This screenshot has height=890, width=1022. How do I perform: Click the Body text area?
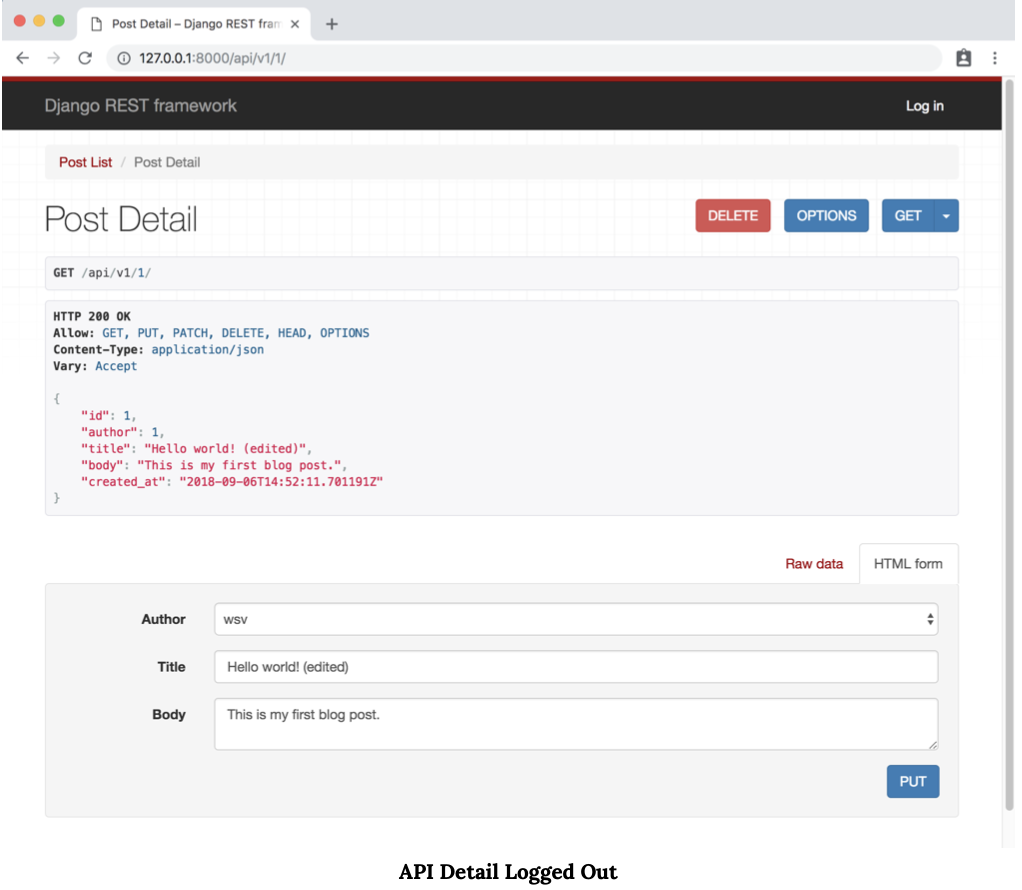tap(576, 724)
